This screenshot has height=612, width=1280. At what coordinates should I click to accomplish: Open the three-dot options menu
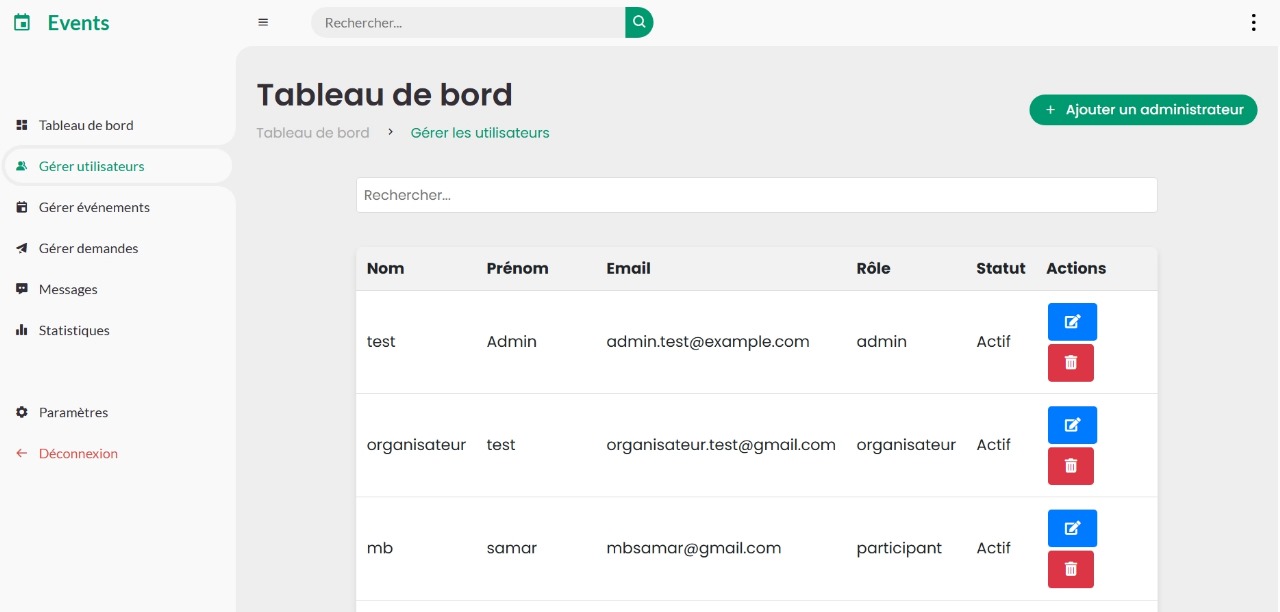[1253, 22]
